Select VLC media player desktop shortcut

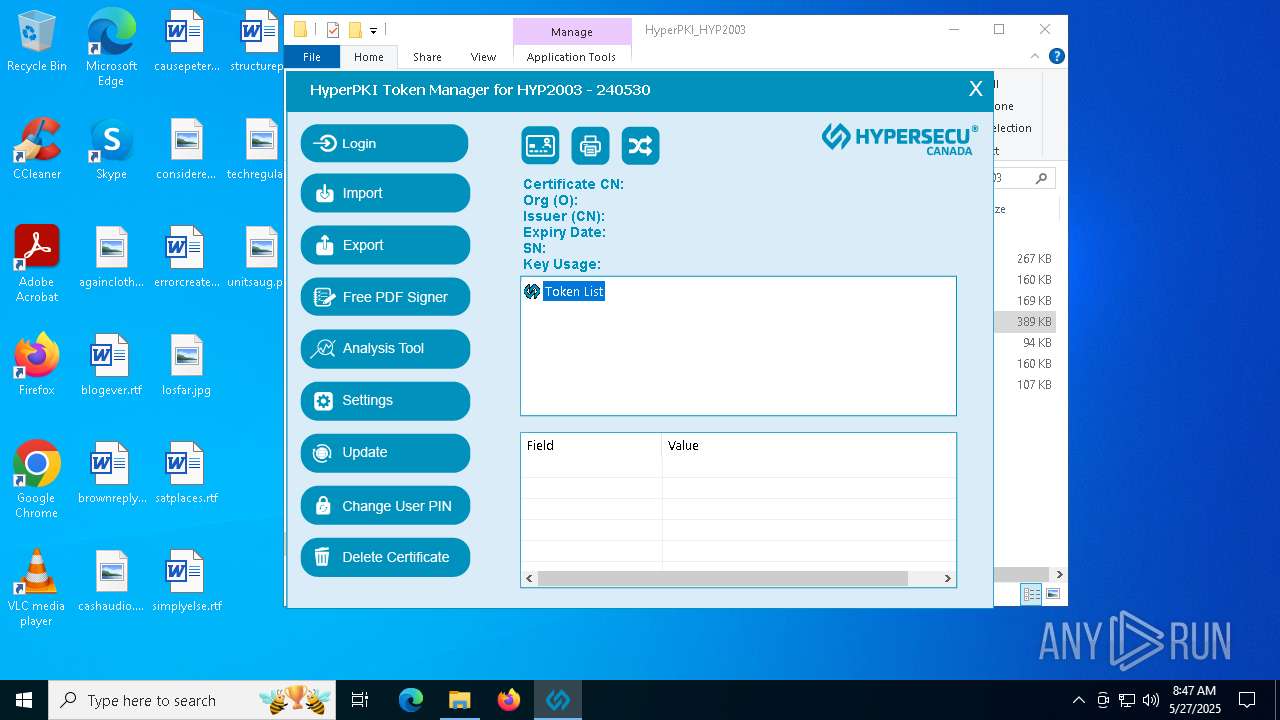tap(37, 588)
